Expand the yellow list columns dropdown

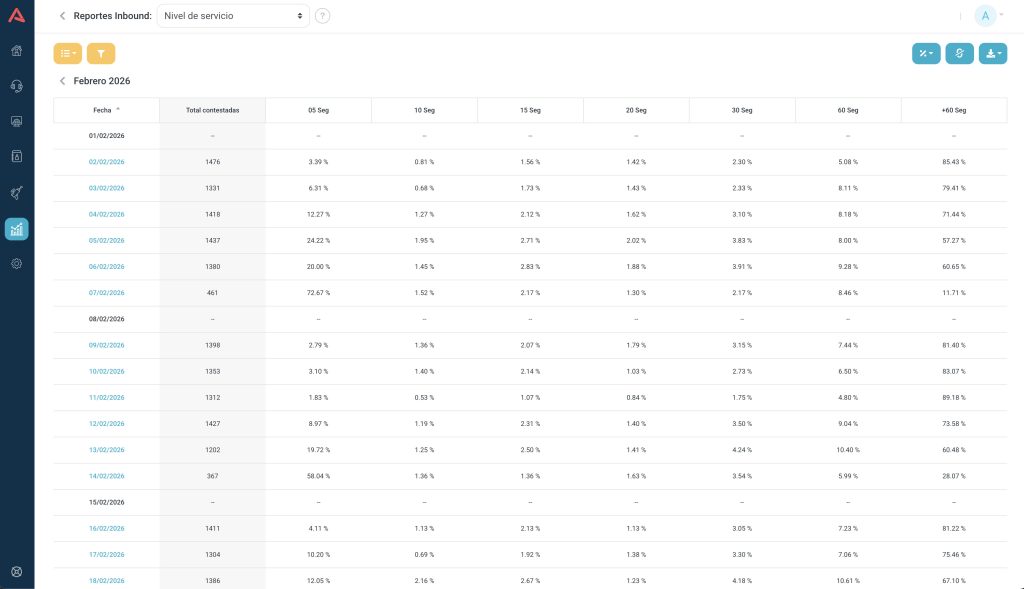click(67, 54)
